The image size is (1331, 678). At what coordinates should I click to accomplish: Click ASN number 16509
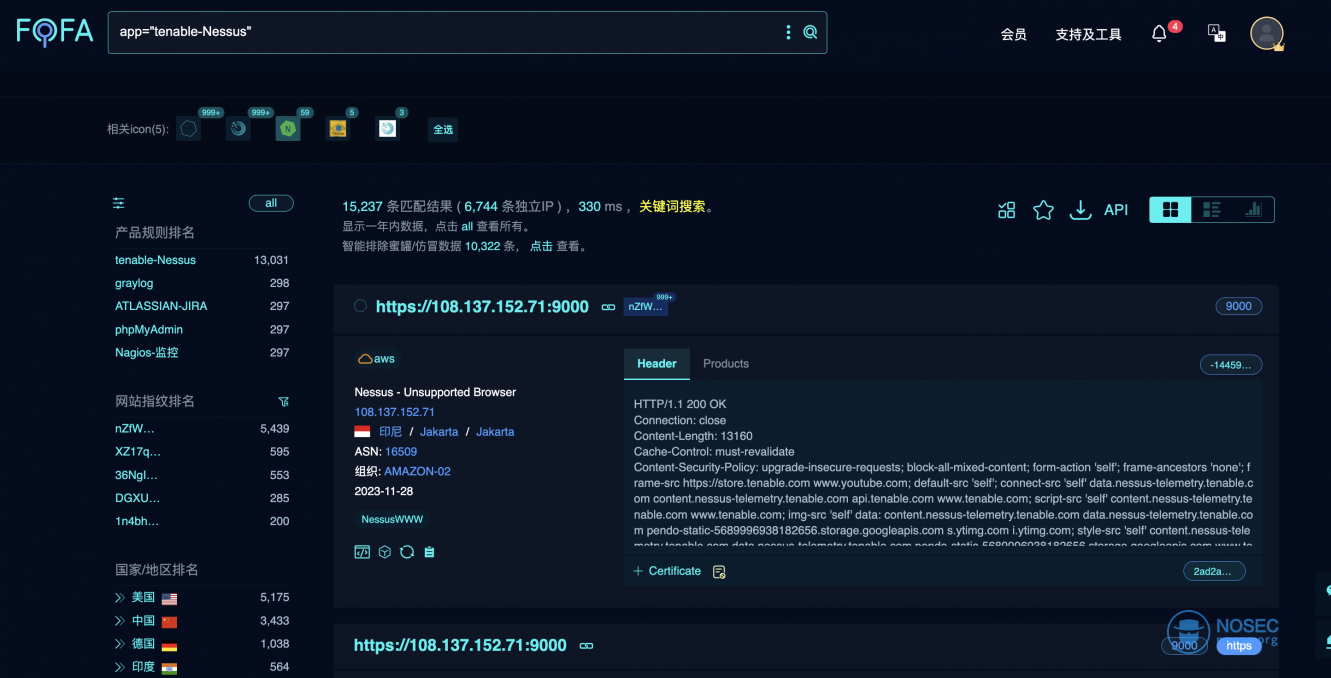[x=401, y=452]
